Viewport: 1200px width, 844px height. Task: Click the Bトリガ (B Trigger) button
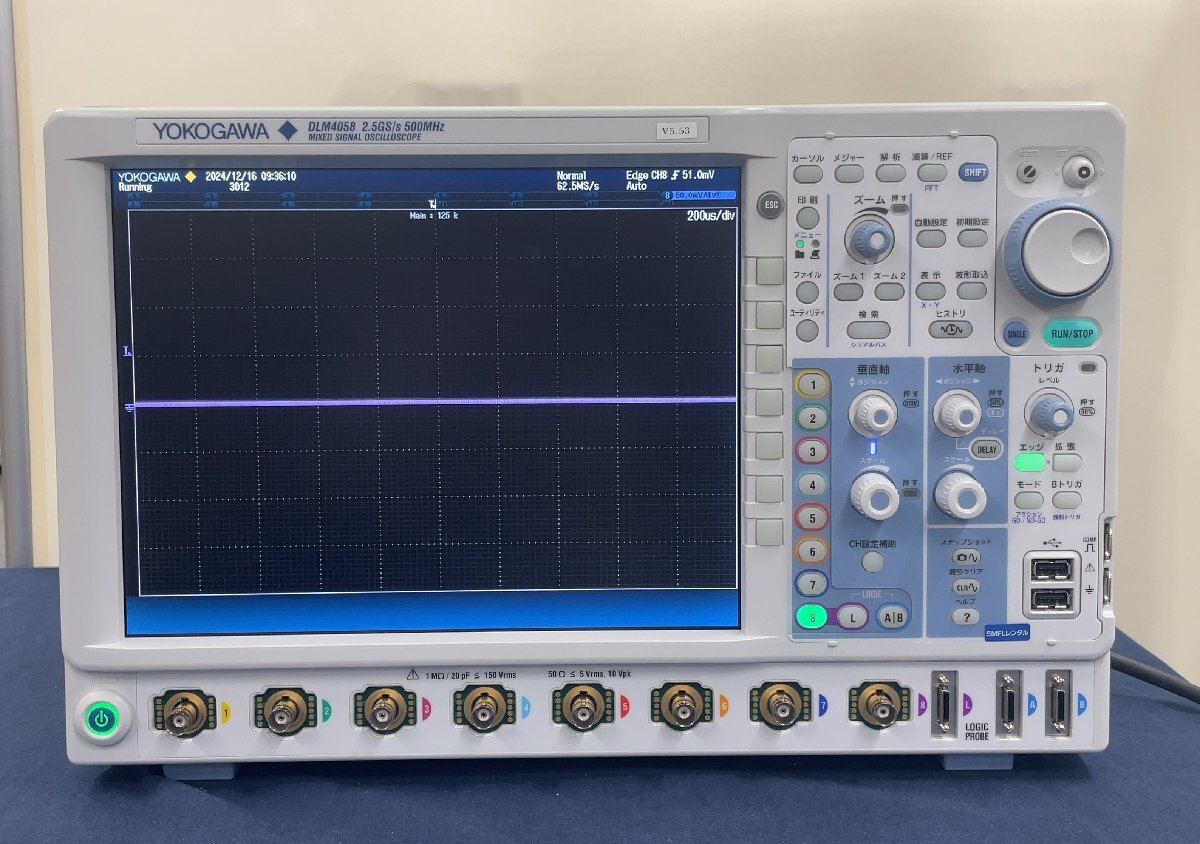[x=1067, y=500]
